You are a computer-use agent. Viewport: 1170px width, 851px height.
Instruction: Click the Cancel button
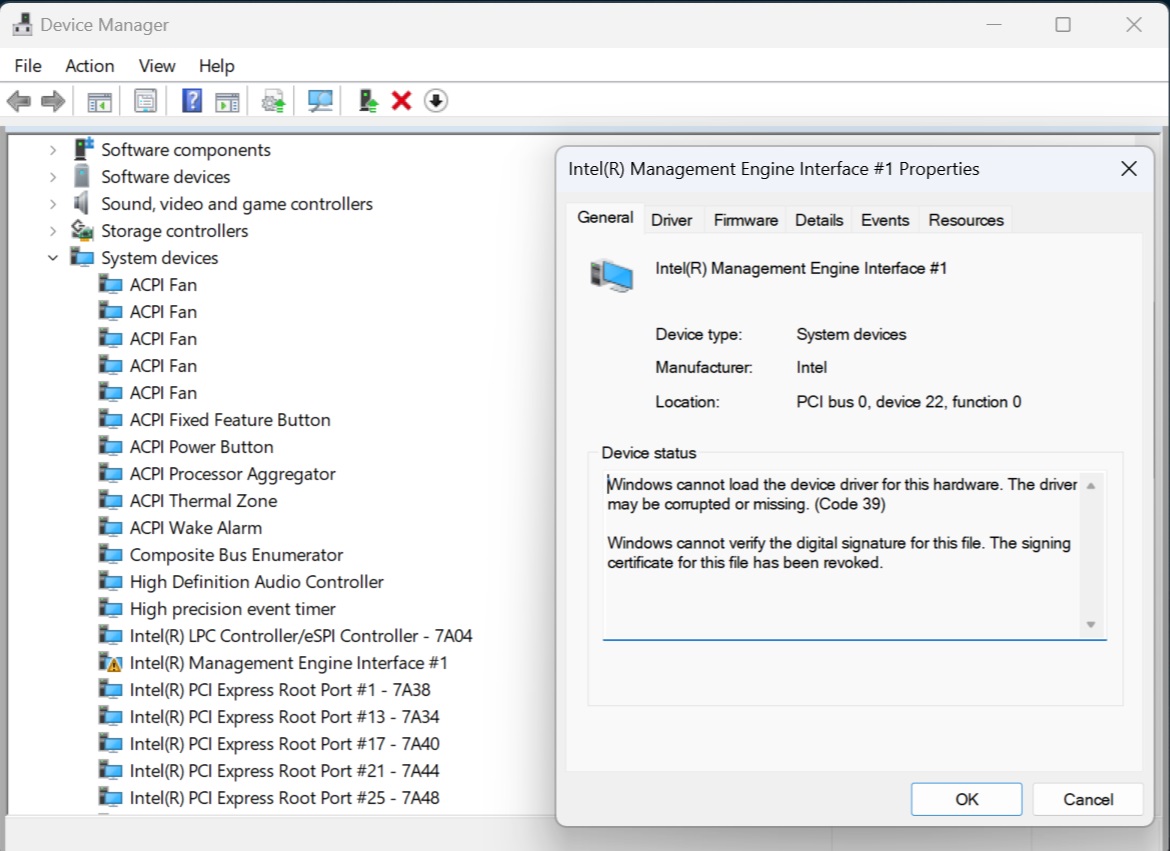coord(1088,799)
